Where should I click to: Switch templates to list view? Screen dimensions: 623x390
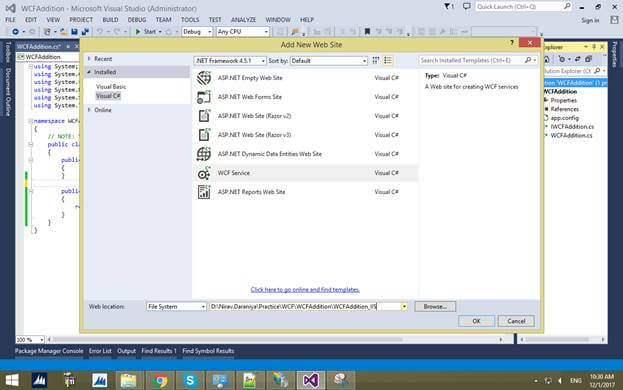388,60
